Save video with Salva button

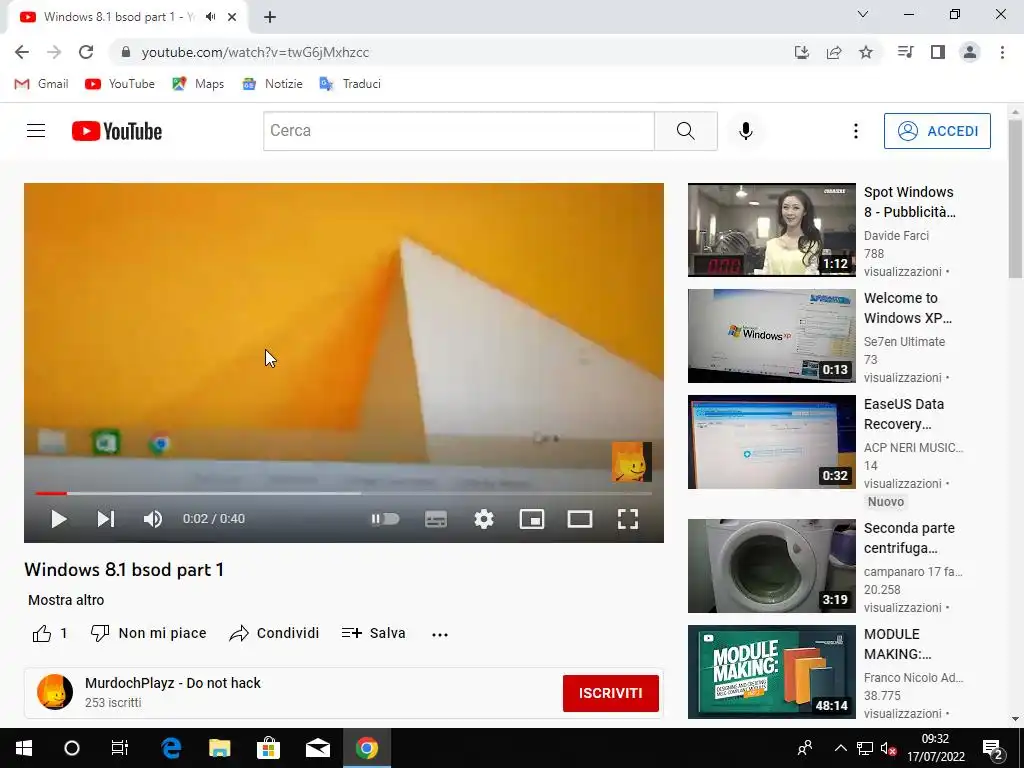coord(374,633)
